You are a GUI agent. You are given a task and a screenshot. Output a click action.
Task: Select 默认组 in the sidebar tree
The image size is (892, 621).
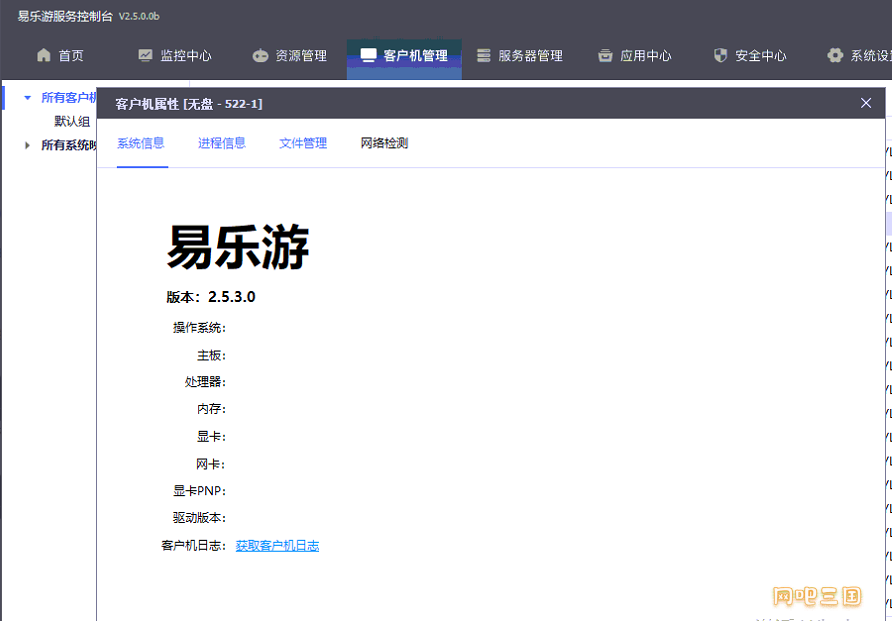(x=72, y=121)
